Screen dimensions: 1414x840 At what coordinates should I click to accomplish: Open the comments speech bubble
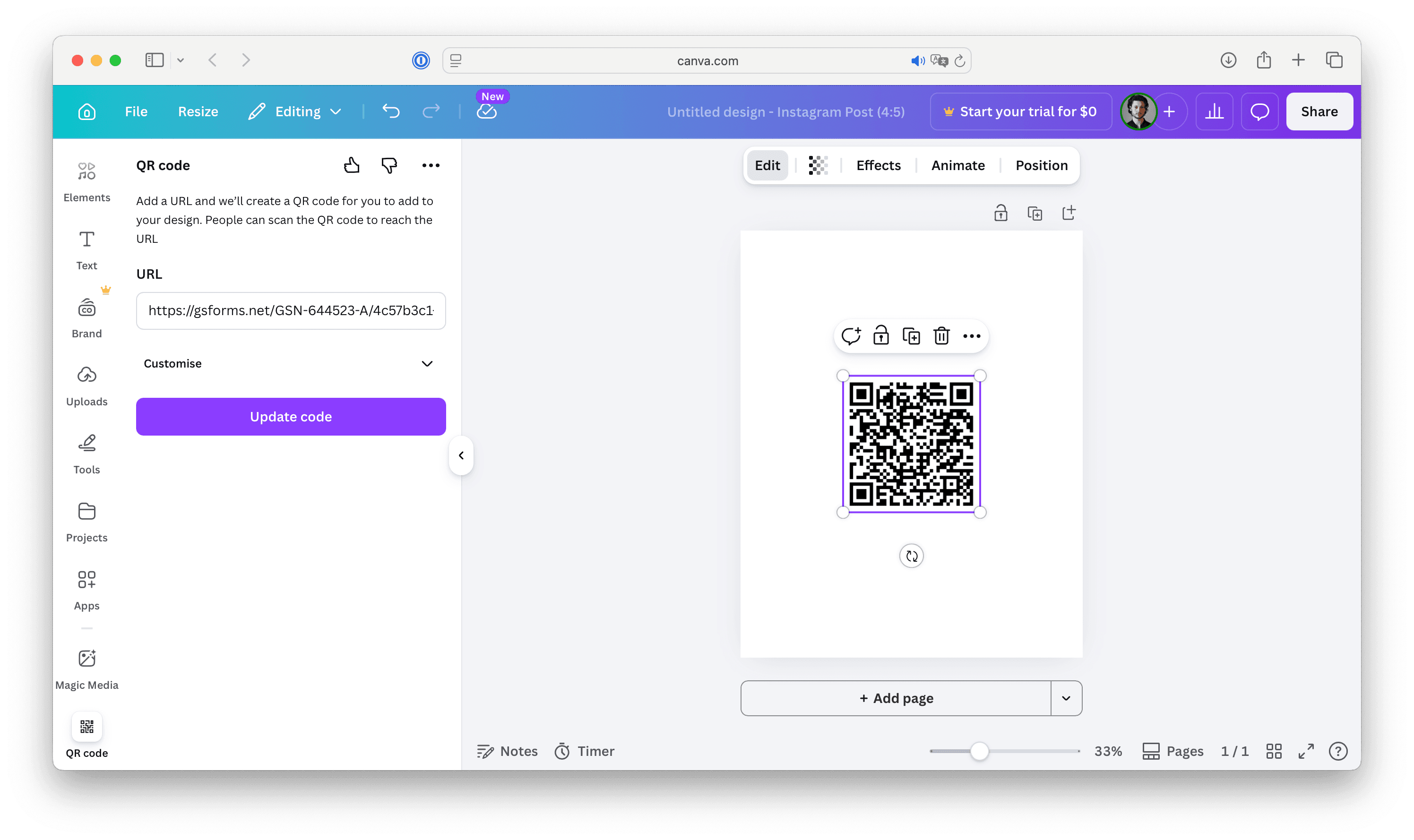(1259, 111)
